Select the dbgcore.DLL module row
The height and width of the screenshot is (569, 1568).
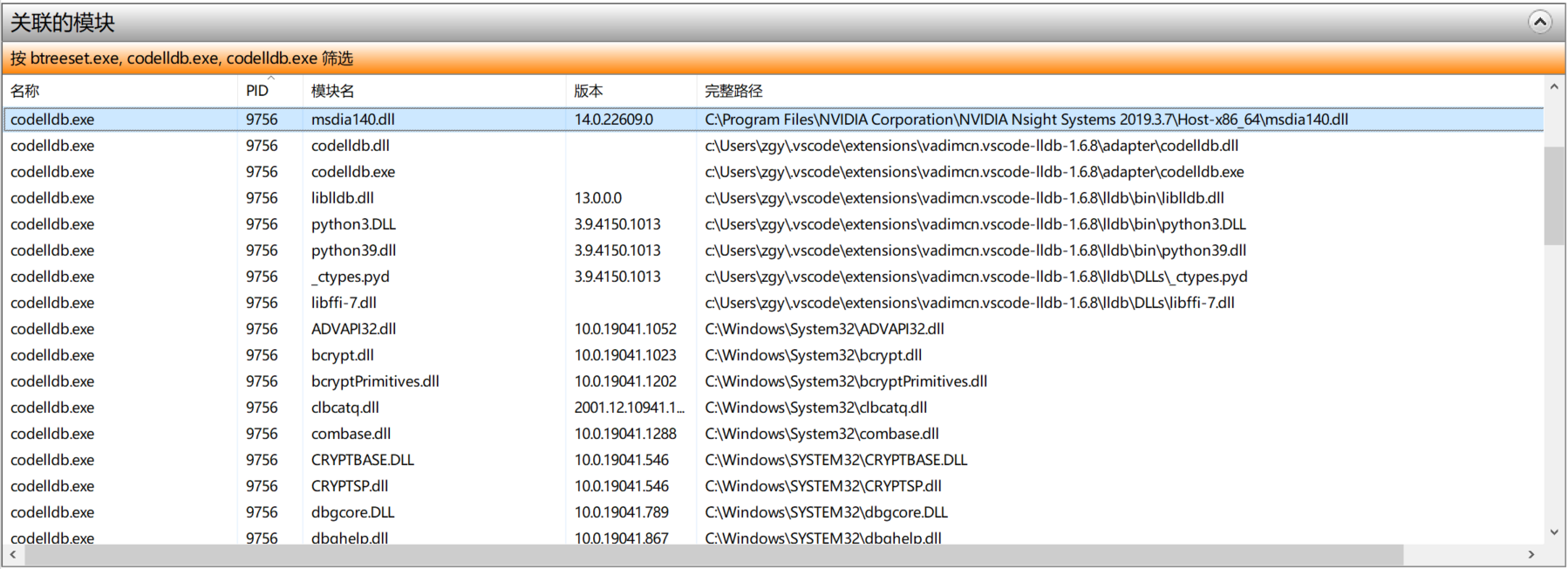click(774, 512)
